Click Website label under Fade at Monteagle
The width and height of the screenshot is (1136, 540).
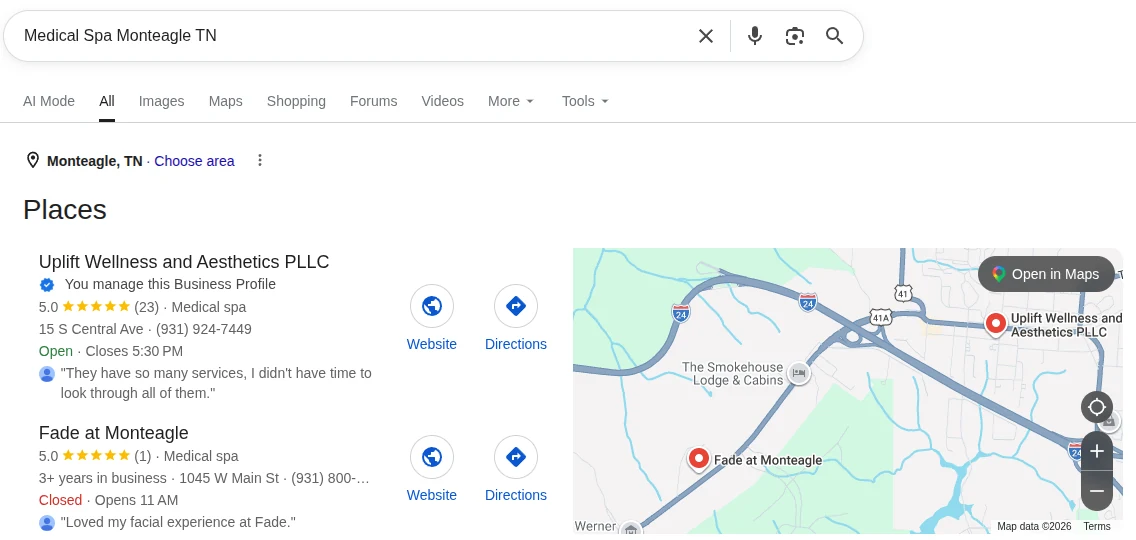[432, 495]
